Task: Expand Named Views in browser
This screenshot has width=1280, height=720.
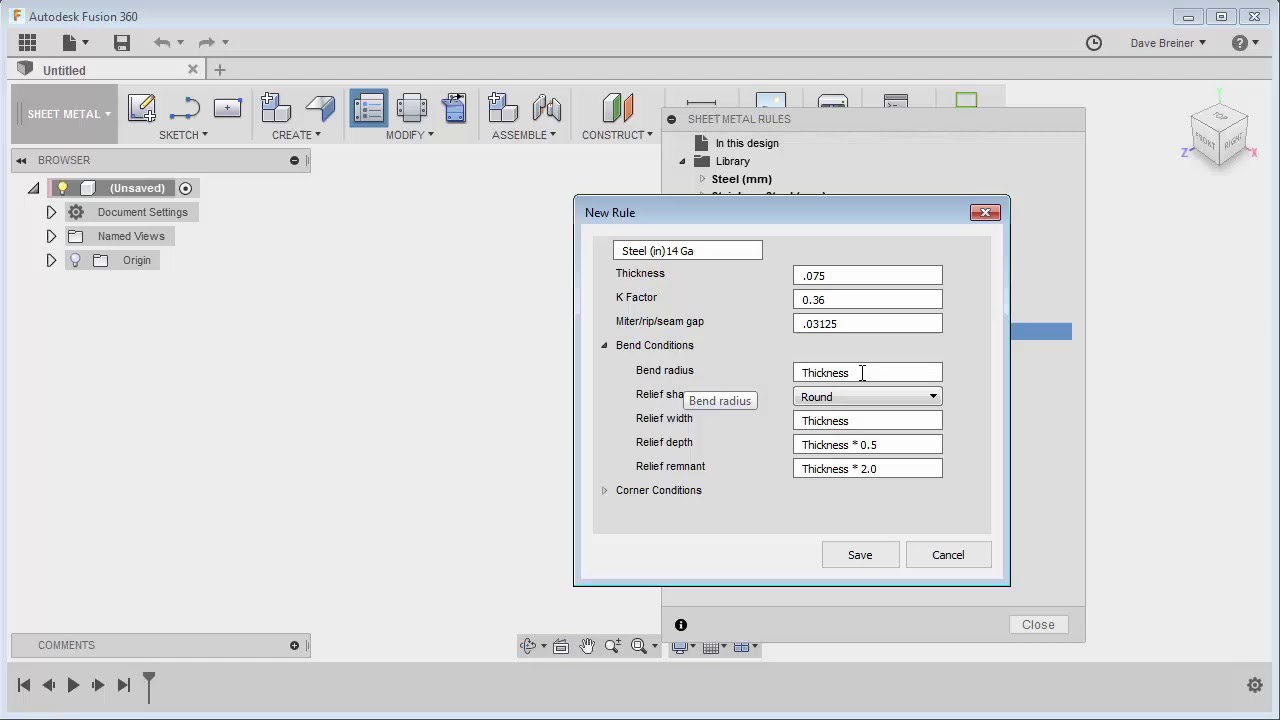Action: (51, 236)
